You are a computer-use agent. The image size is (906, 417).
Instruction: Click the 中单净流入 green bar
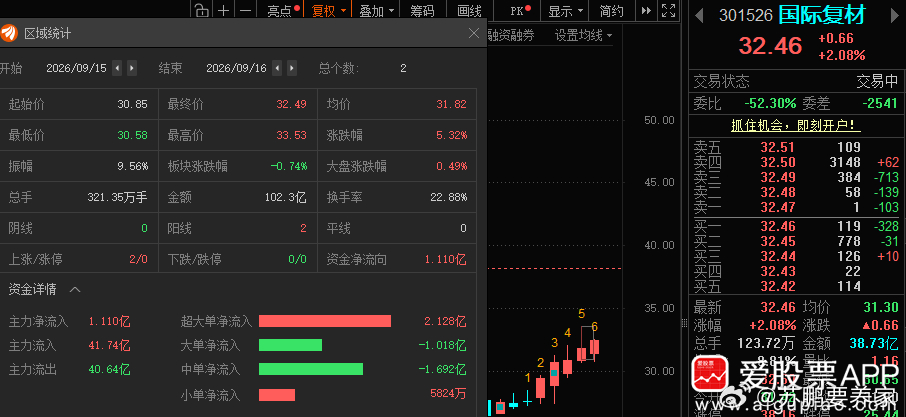(311, 369)
